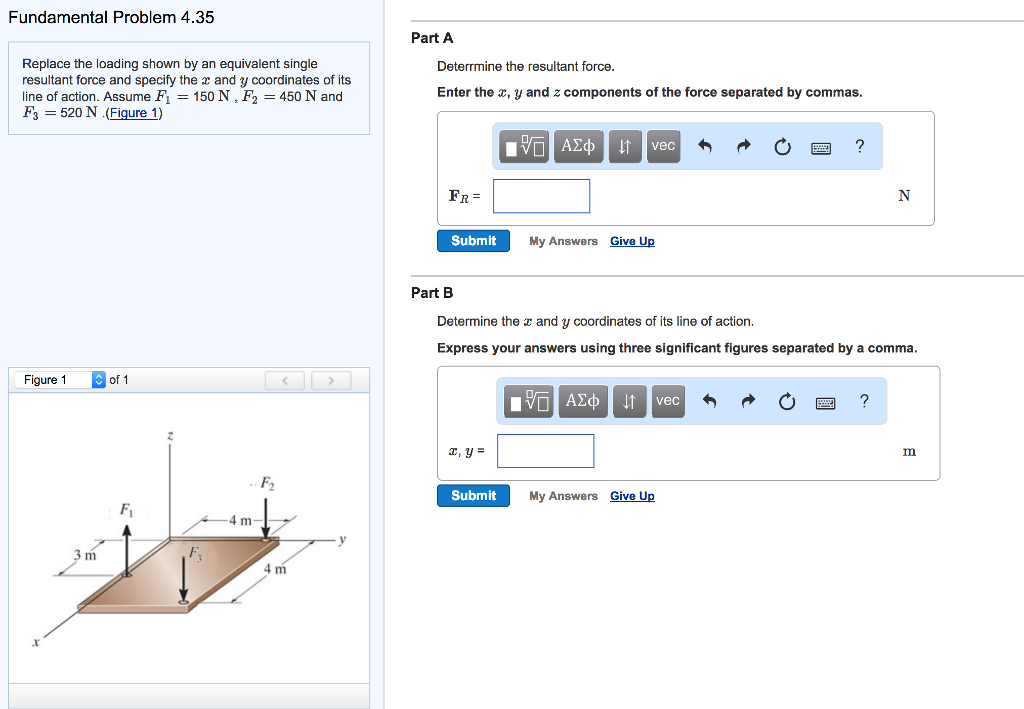Screen dimensions: 1024x709
Task: Open templates (fraction/root) tool in Part A
Action: click(524, 146)
